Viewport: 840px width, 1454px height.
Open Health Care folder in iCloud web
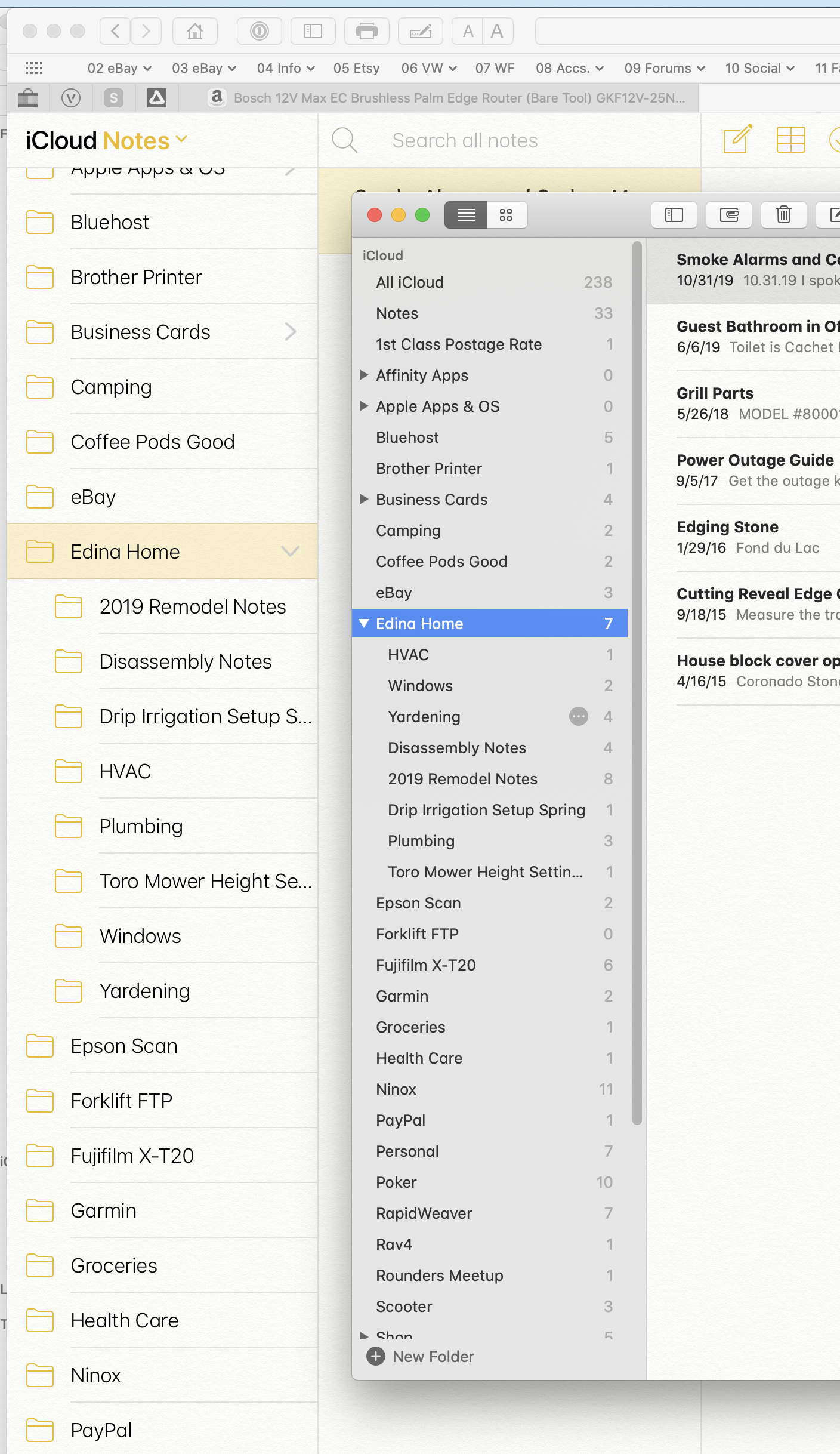coord(162,1320)
